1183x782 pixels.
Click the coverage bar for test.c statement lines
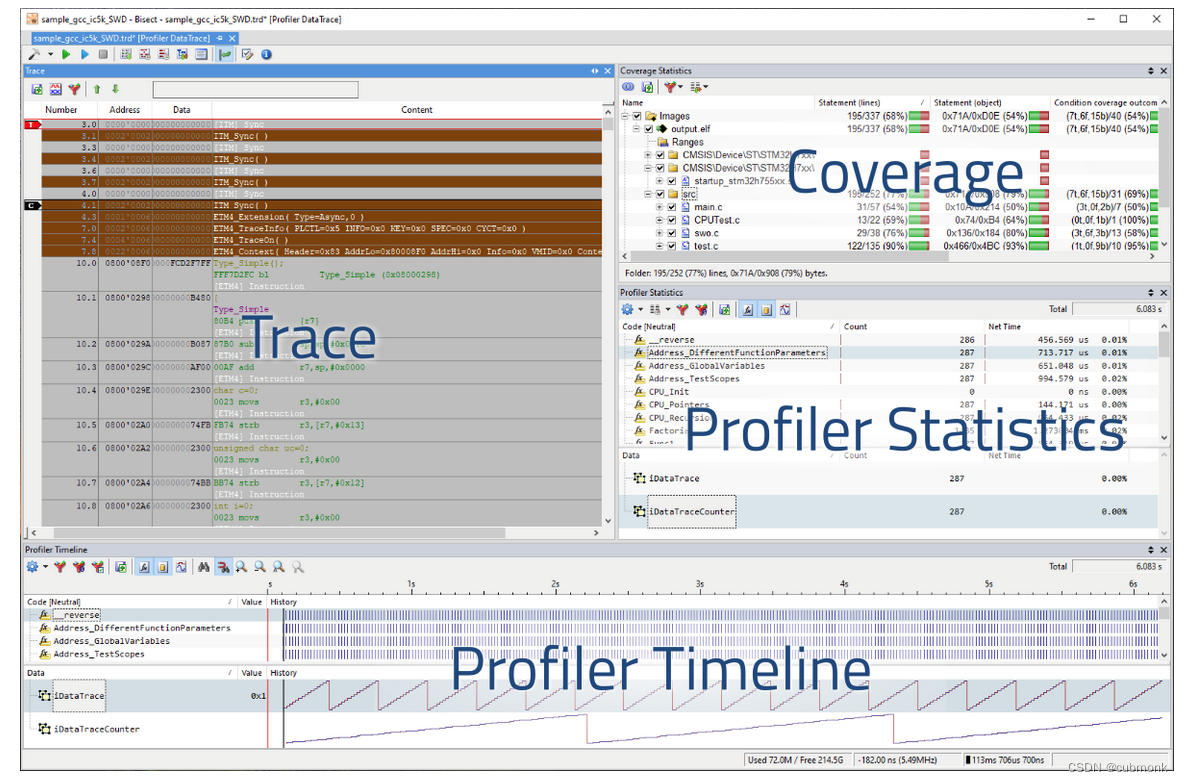(919, 246)
